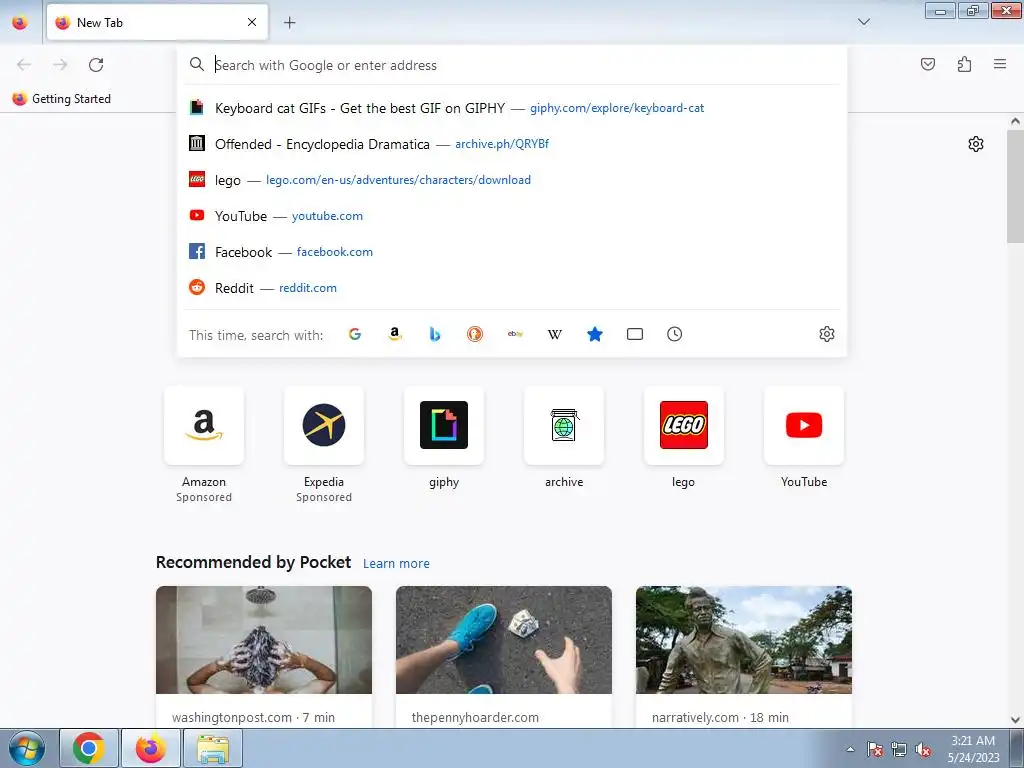Select the New Tab tab
Image resolution: width=1024 pixels, height=768 pixels.
tap(157, 23)
